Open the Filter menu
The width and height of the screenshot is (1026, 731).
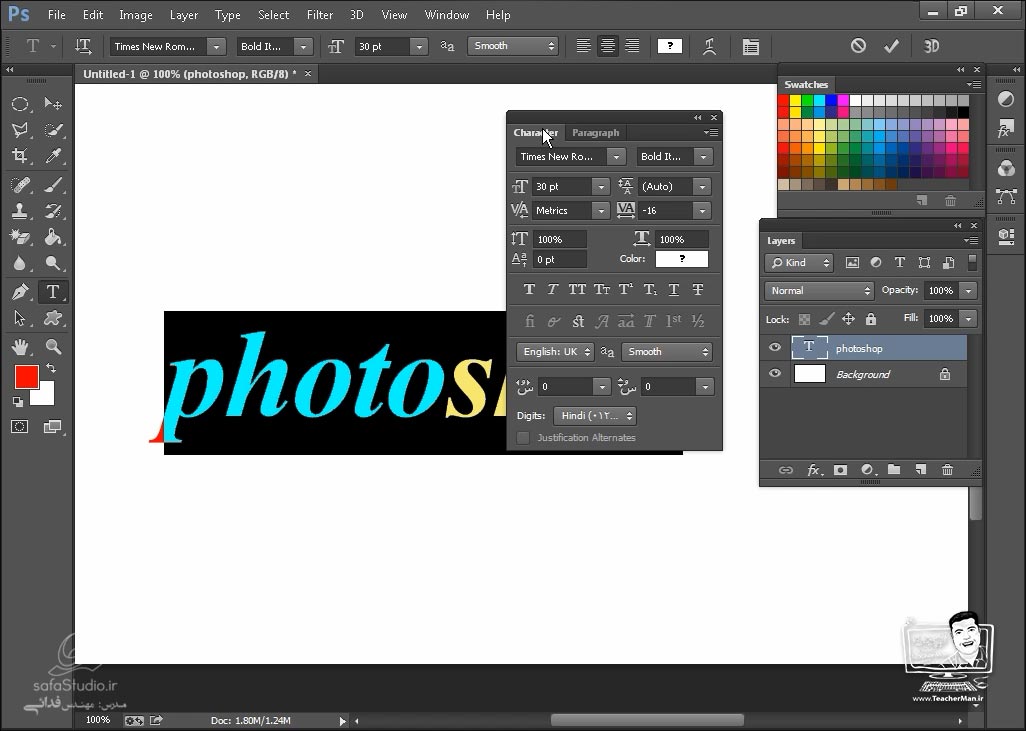tap(320, 14)
